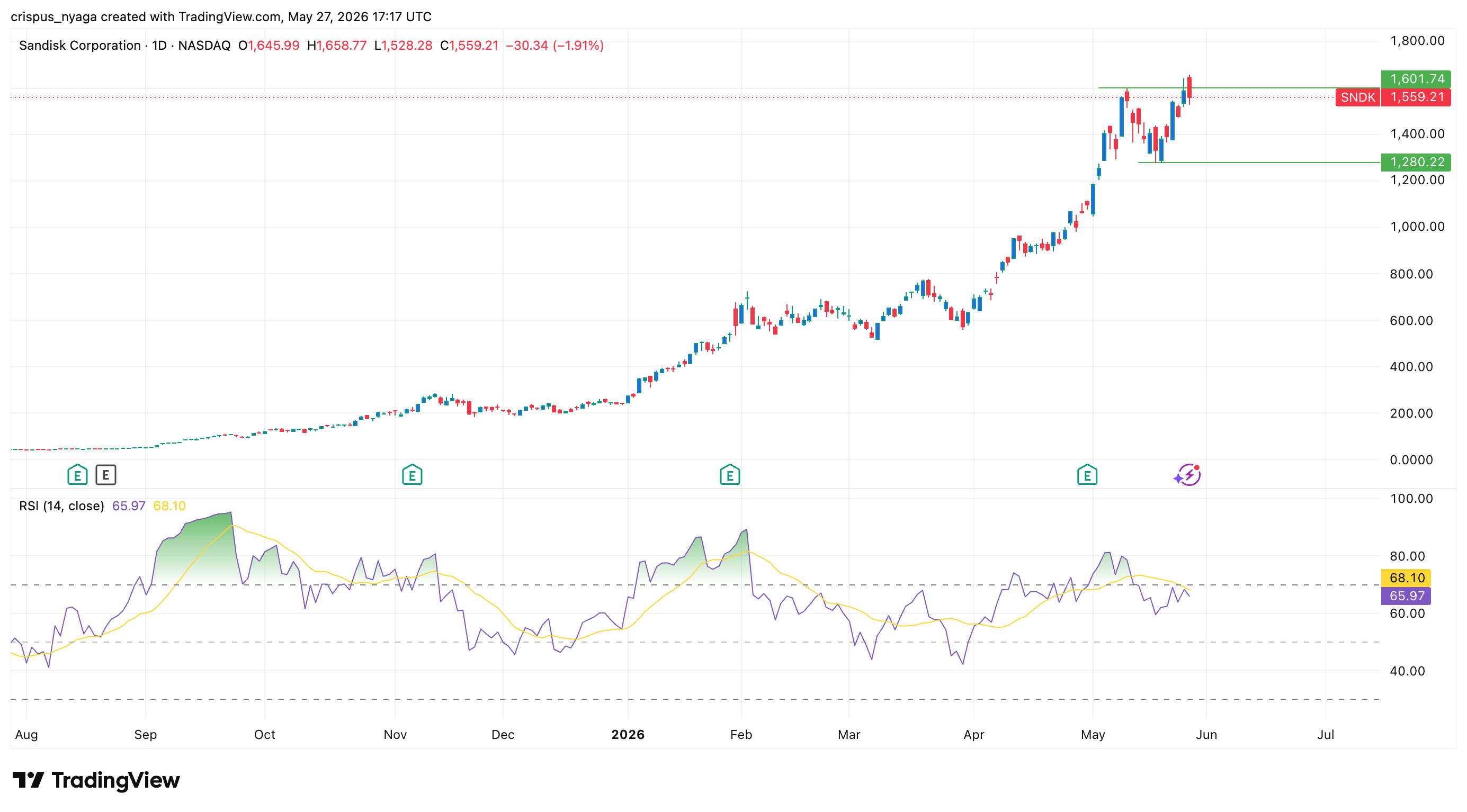Screen dimensions: 1467x812
Task: Click the 400.00 price axis label
Action: pyautogui.click(x=1411, y=367)
